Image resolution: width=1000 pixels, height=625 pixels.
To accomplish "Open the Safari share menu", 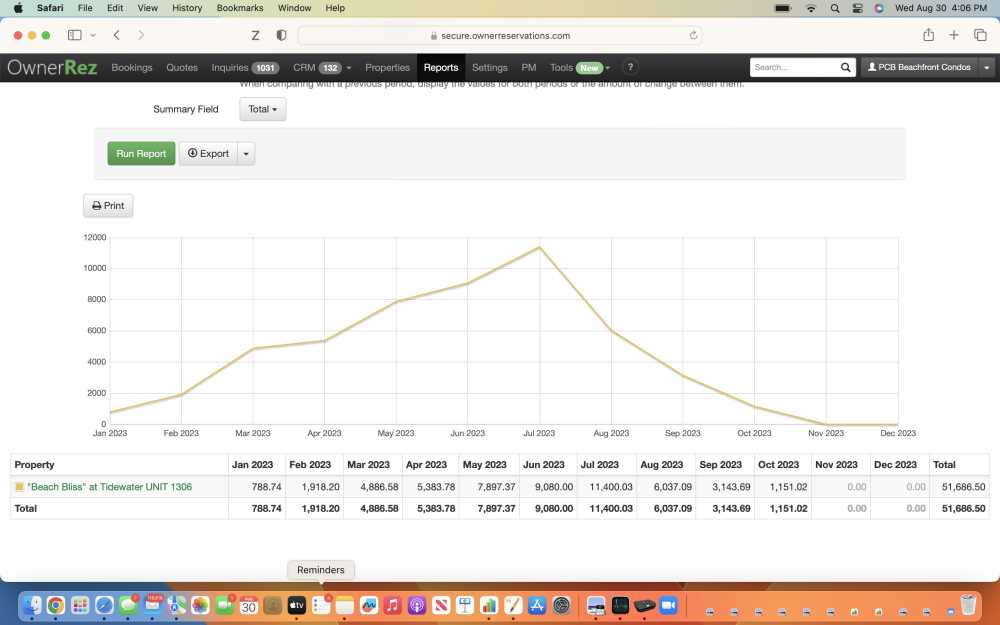I will [x=928, y=35].
